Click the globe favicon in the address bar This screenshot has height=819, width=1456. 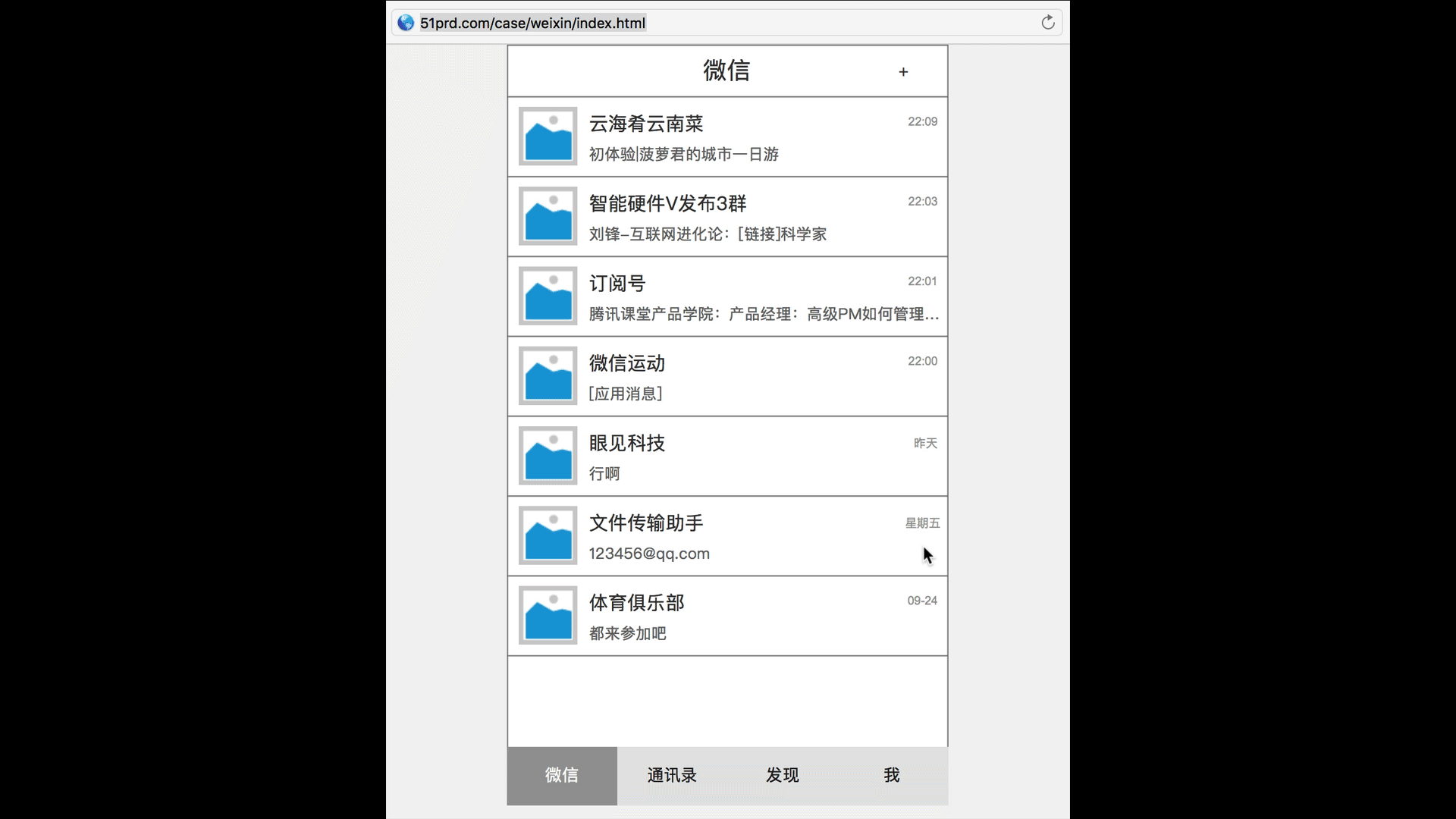click(x=405, y=22)
